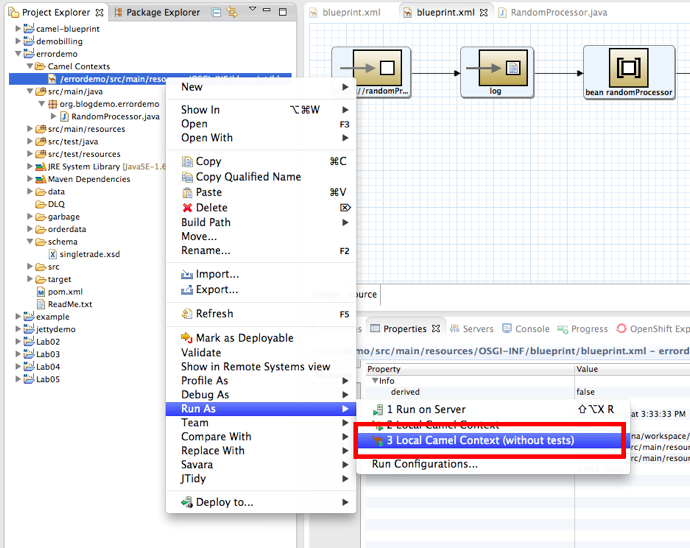Click the Refresh icon
This screenshot has width=690, height=548.
[187, 314]
